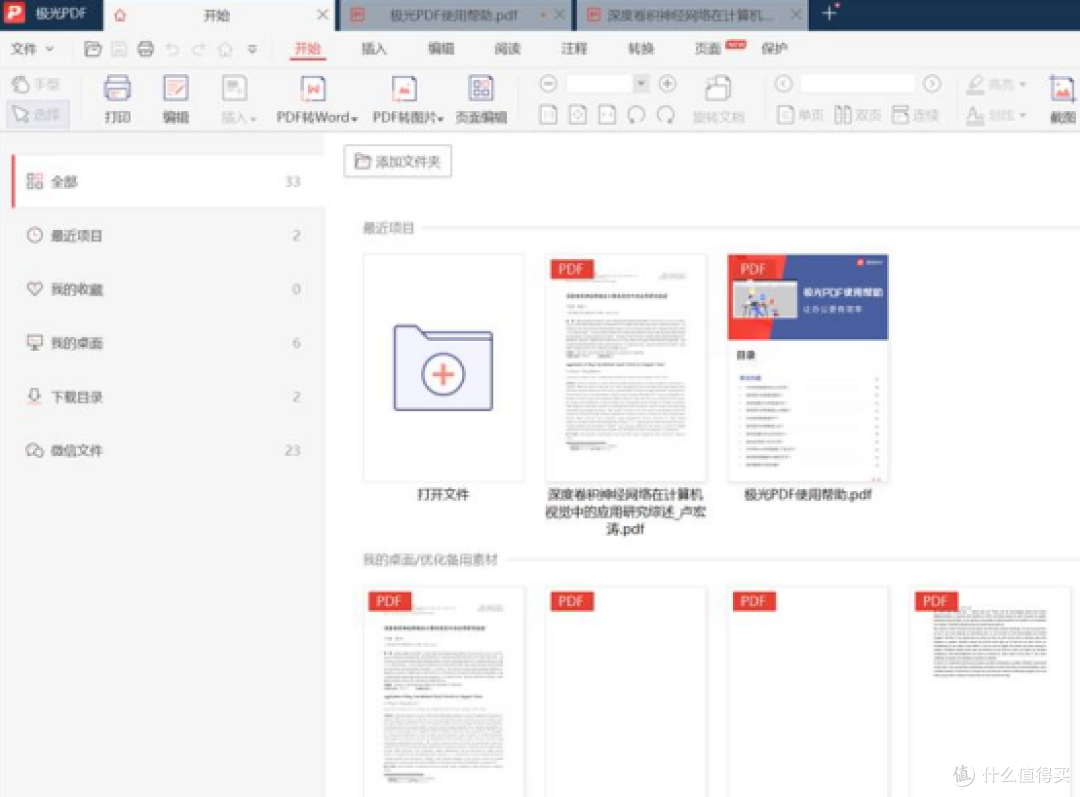Switch to the 插入 ribbon tab
The height and width of the screenshot is (797, 1080).
(x=374, y=48)
